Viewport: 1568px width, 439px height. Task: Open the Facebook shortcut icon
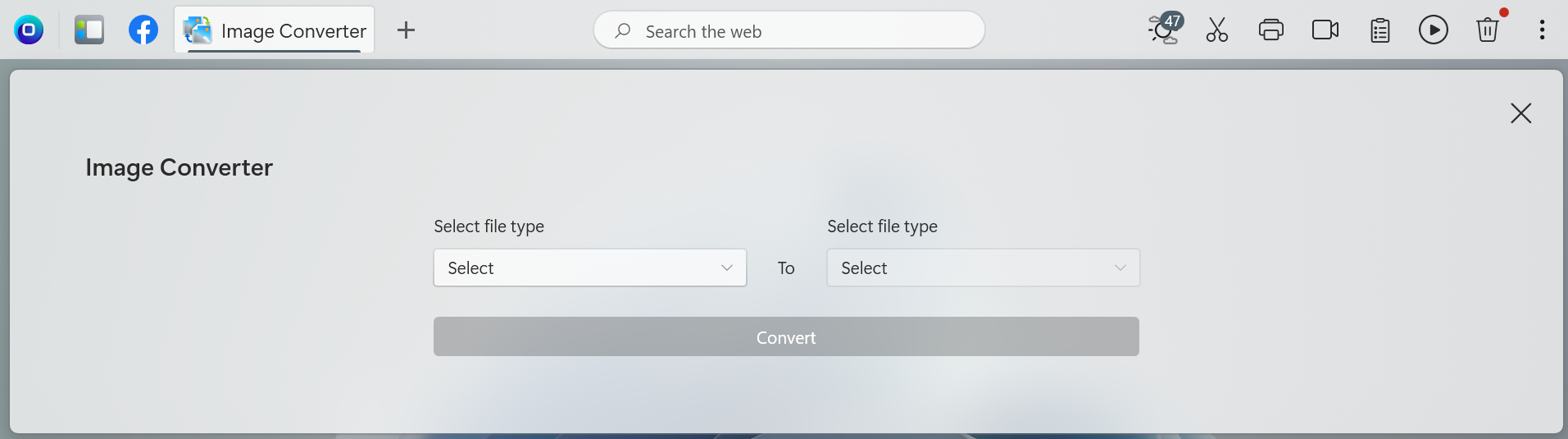143,30
